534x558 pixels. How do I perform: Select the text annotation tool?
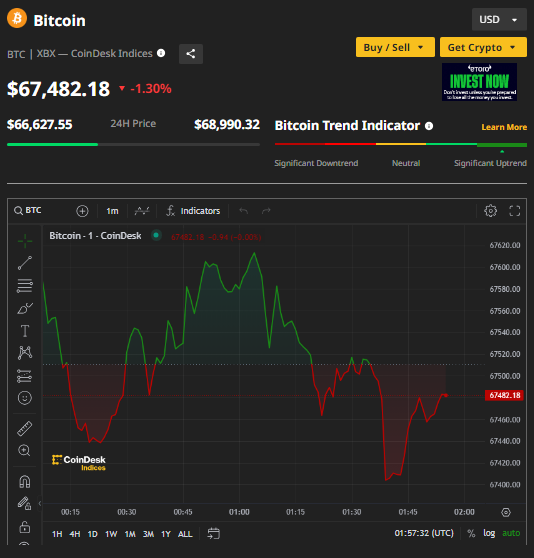coord(25,331)
